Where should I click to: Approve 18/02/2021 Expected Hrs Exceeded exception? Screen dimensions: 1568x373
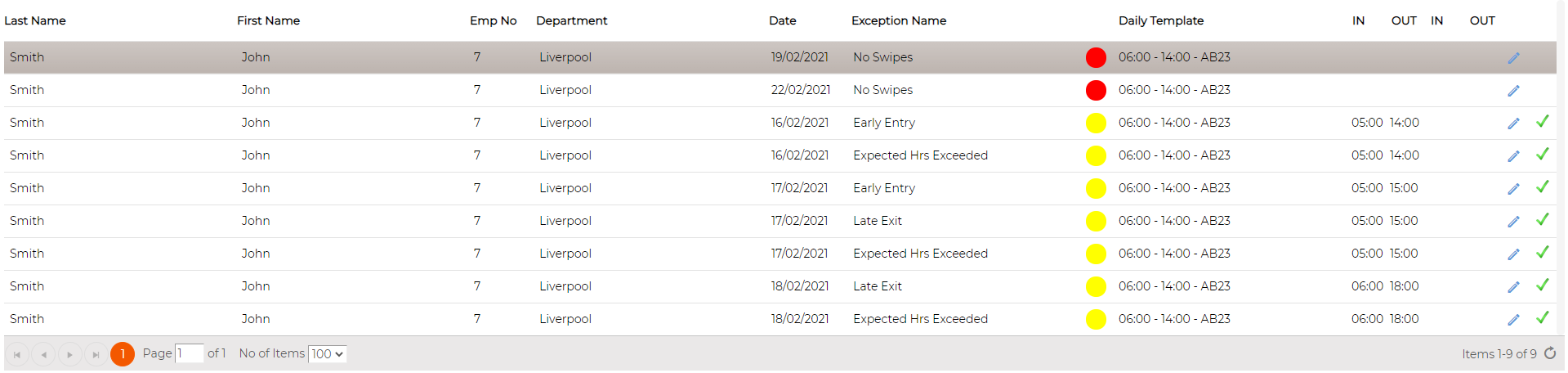click(x=1543, y=318)
